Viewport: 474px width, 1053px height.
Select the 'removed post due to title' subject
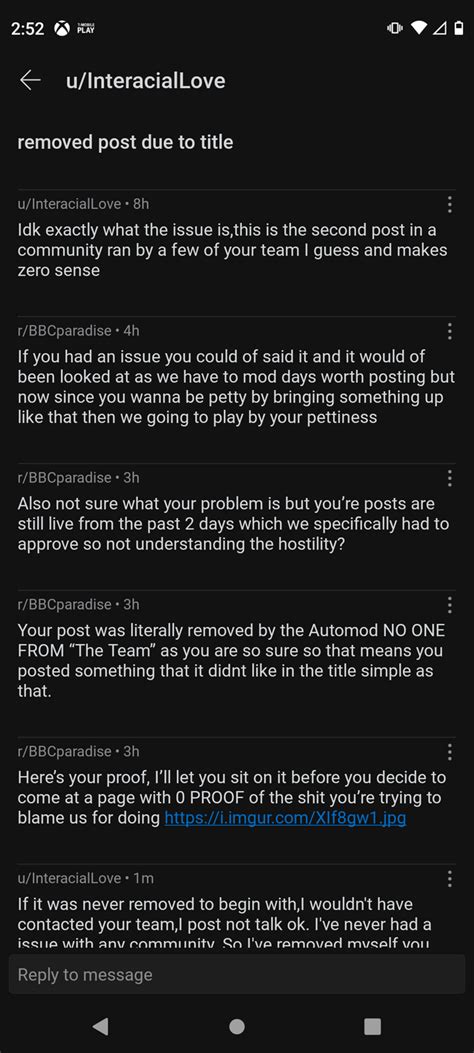pos(125,142)
